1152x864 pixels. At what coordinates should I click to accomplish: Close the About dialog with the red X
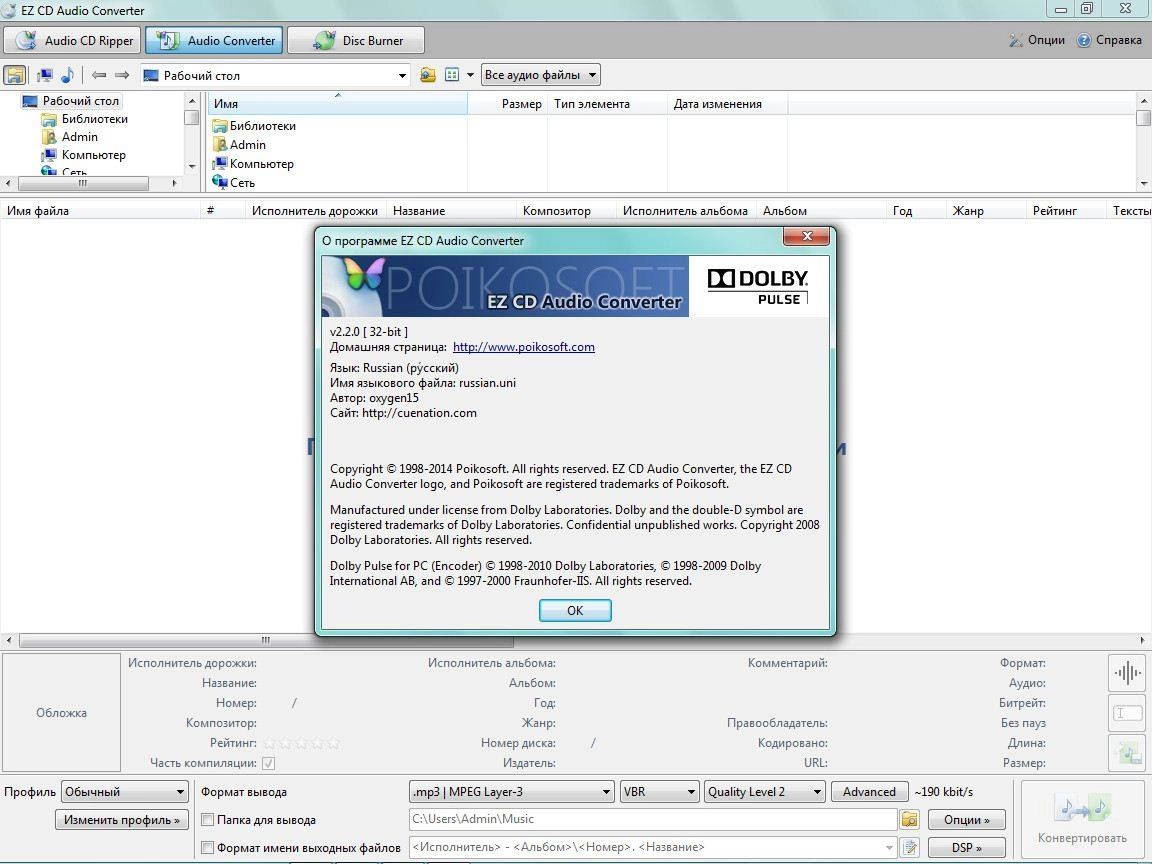[x=807, y=236]
